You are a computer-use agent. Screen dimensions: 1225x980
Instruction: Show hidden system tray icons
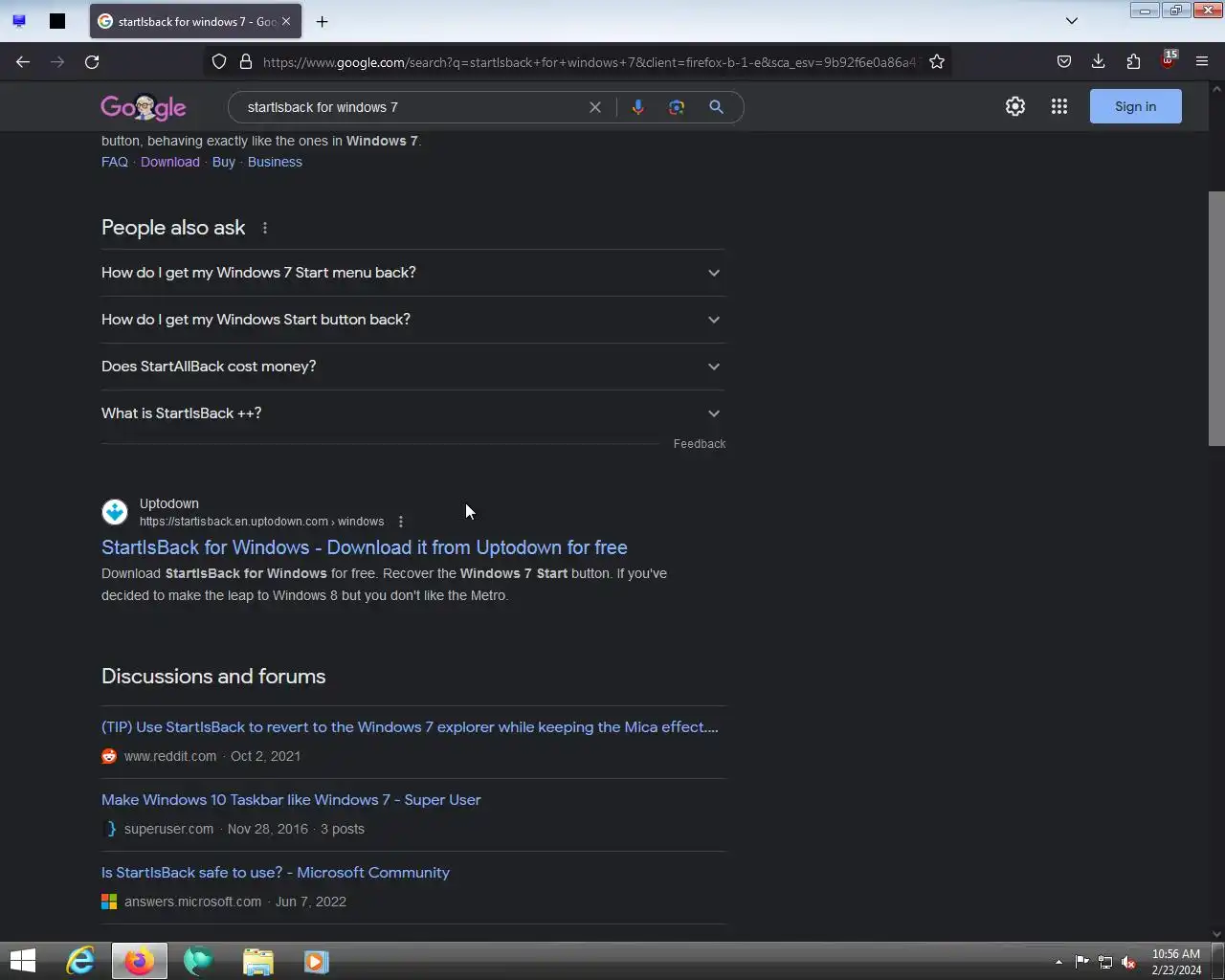(1058, 962)
